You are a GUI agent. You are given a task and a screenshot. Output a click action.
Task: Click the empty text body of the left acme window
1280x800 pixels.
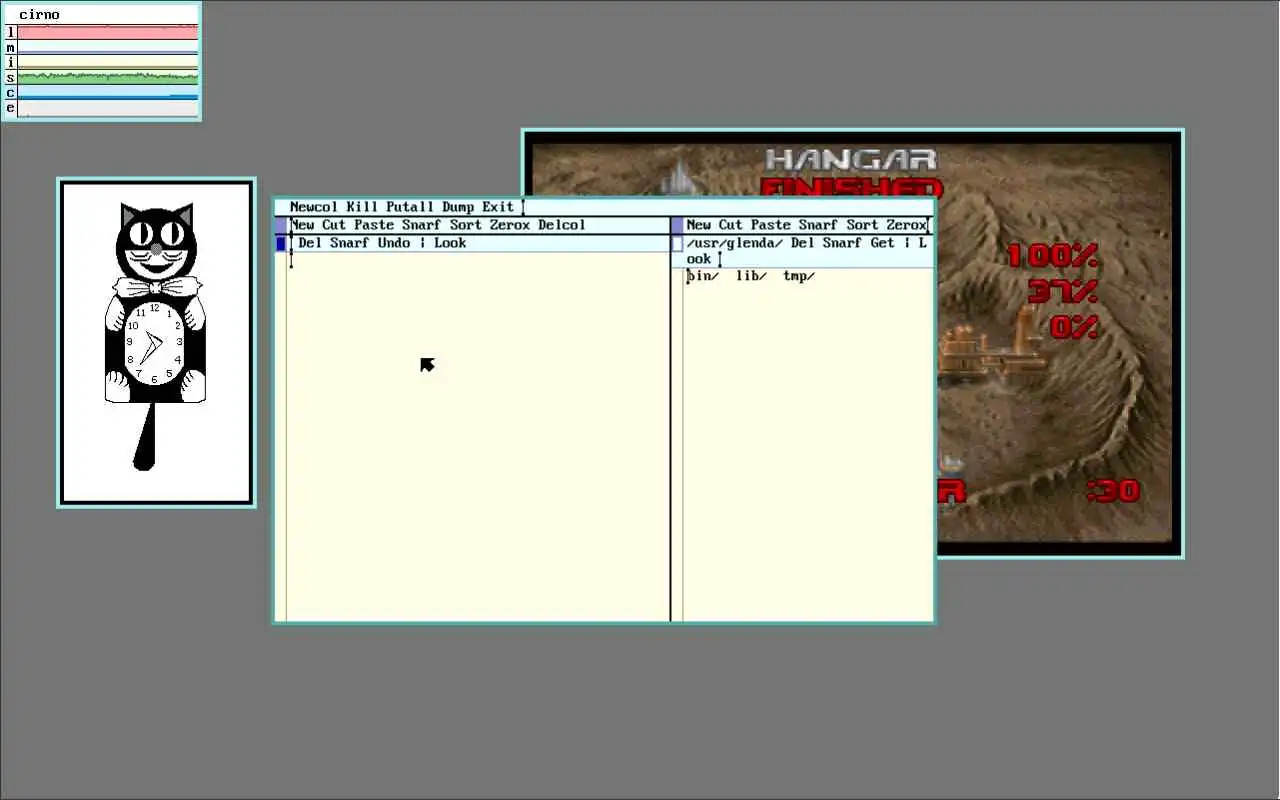(x=478, y=436)
